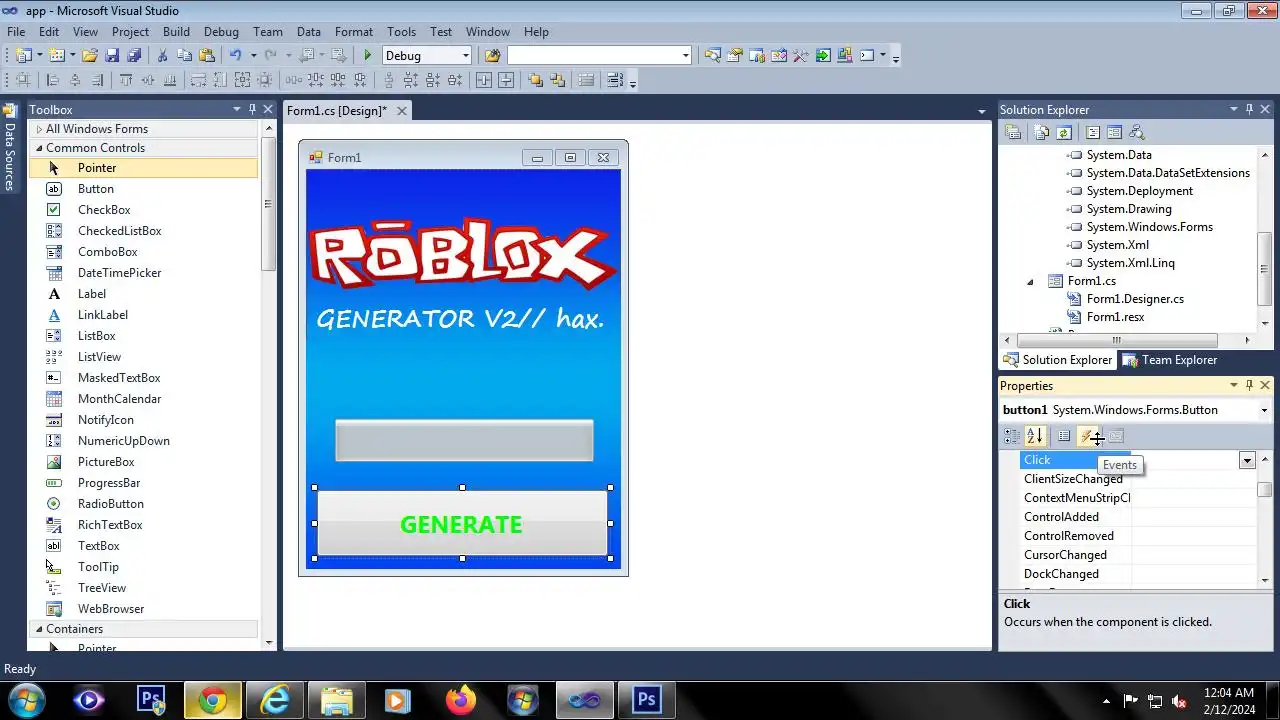1280x720 pixels.
Task: Open the Data Sources side tab
Action: tap(10, 150)
